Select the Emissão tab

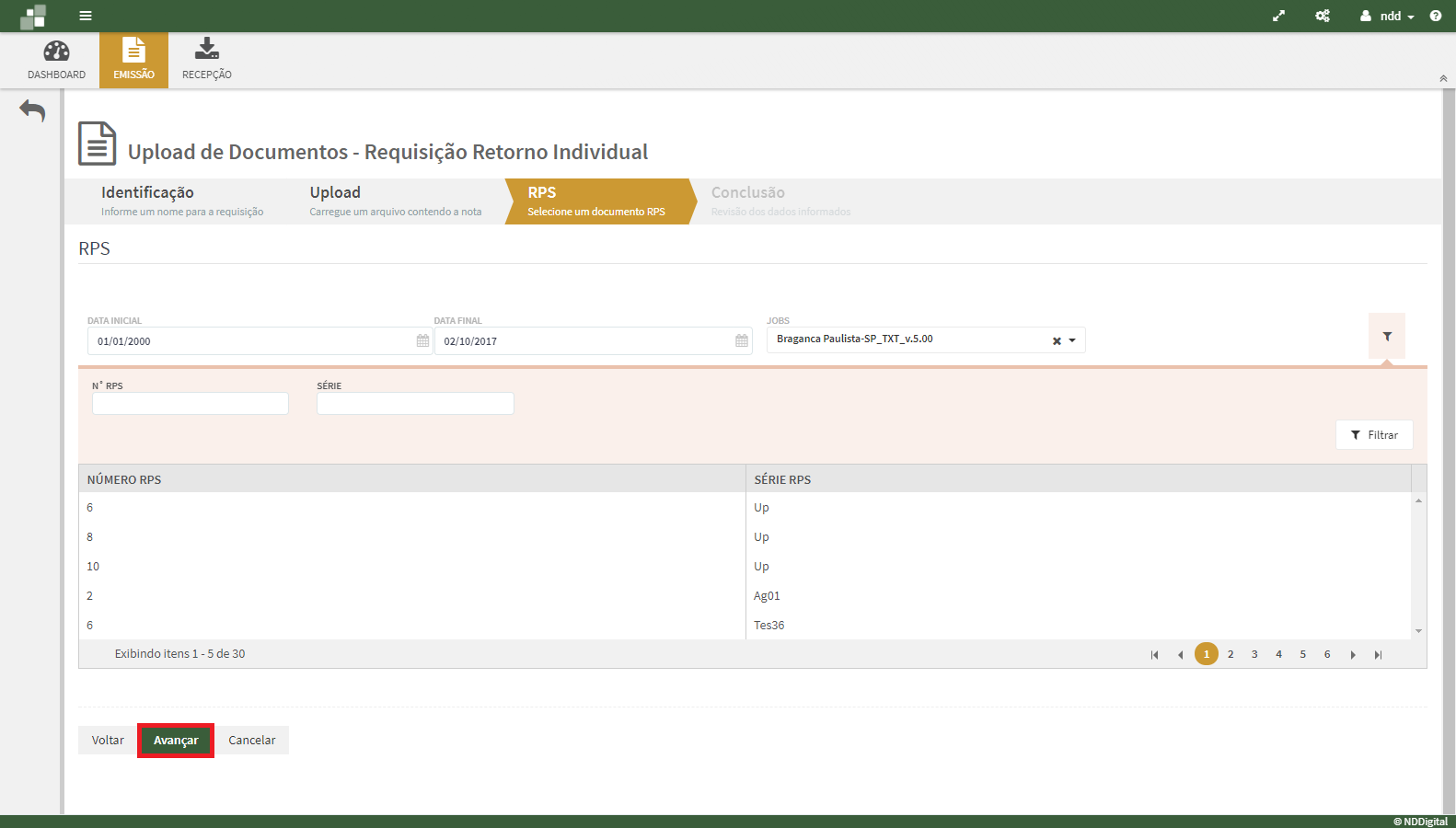tap(133, 60)
